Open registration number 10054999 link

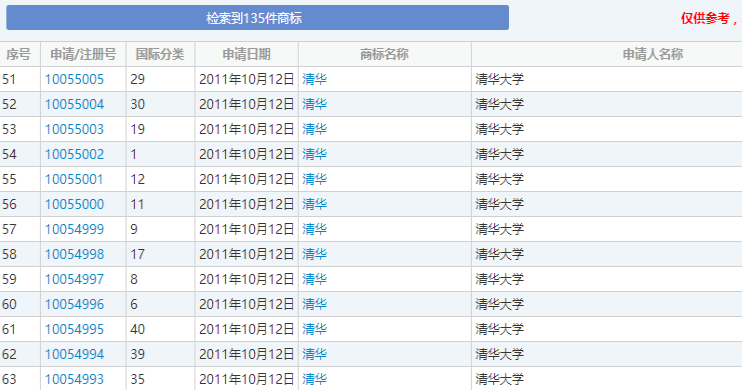tap(74, 230)
